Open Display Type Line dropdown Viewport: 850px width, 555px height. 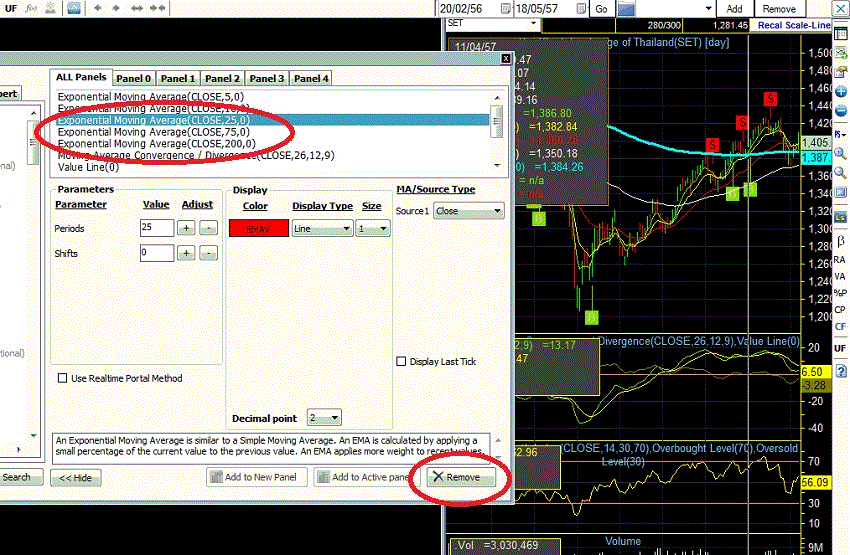click(x=323, y=229)
